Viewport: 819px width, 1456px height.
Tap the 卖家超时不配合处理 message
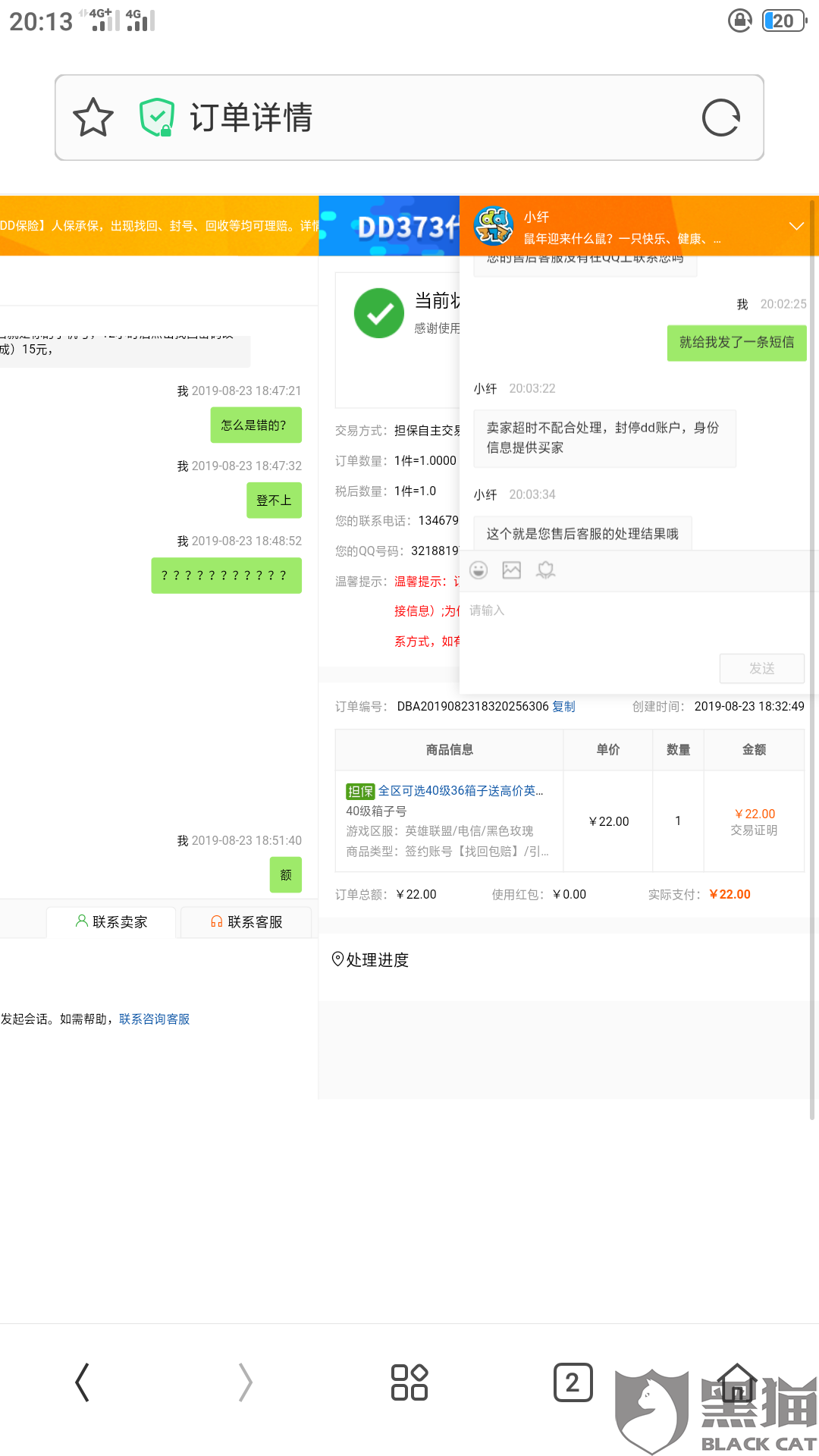(604, 438)
